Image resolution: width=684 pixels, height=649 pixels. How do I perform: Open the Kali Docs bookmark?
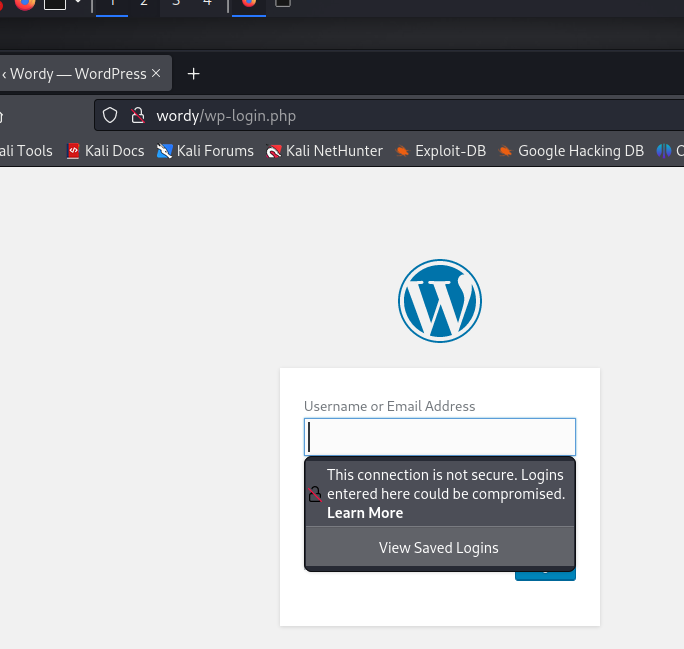tap(105, 151)
